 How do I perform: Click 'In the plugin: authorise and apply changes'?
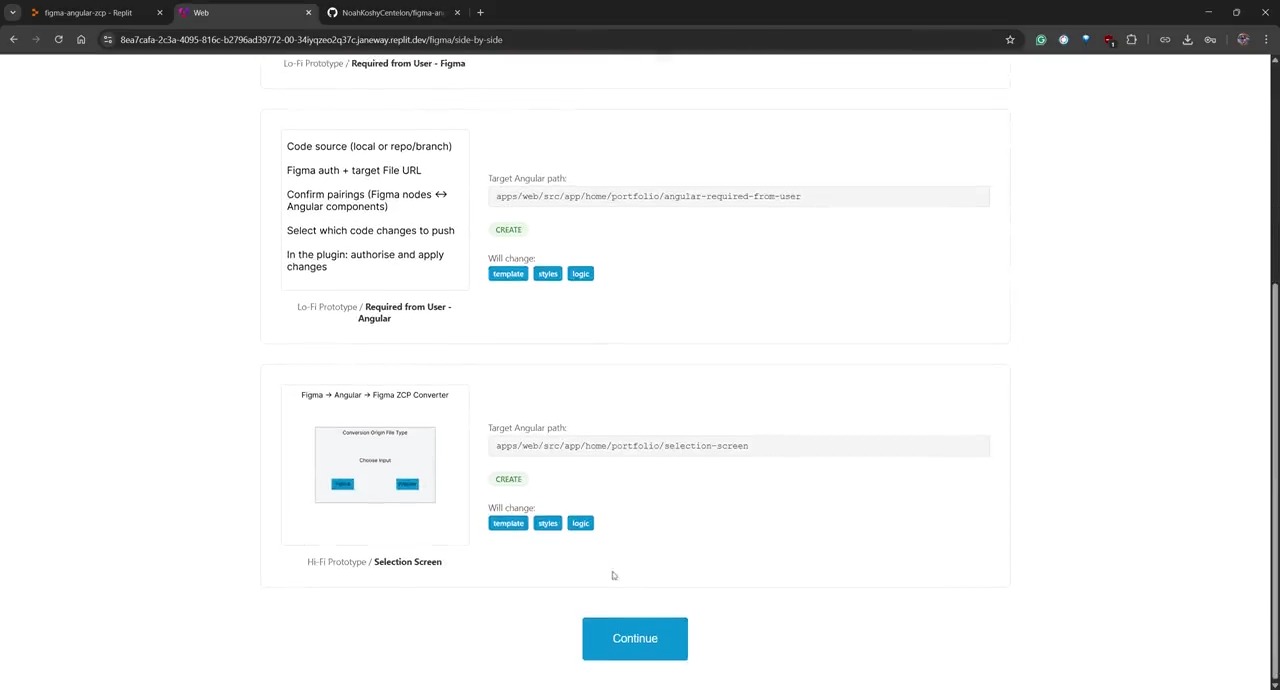coord(365,260)
